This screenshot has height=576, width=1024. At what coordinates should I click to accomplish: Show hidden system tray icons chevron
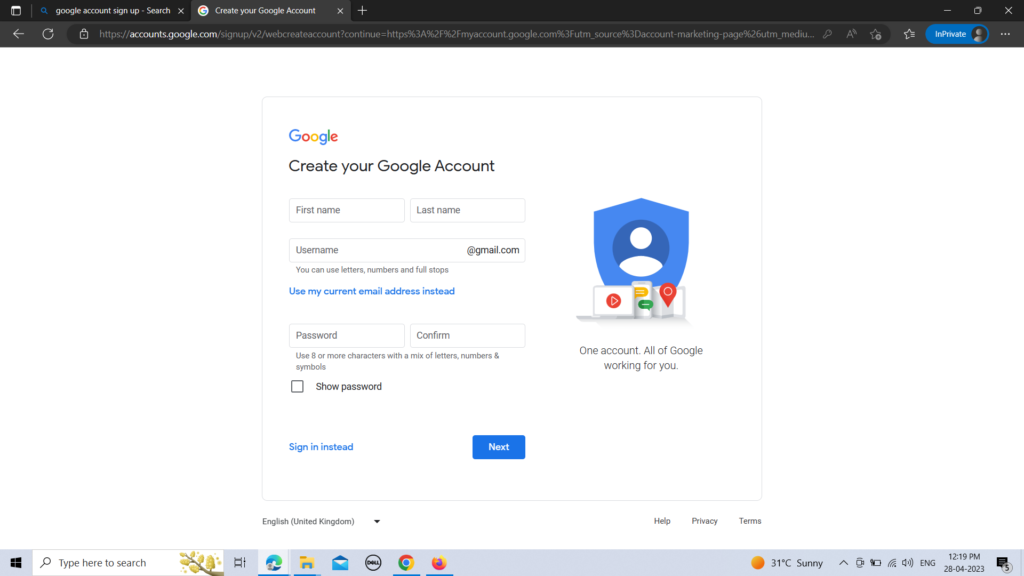[x=843, y=563]
